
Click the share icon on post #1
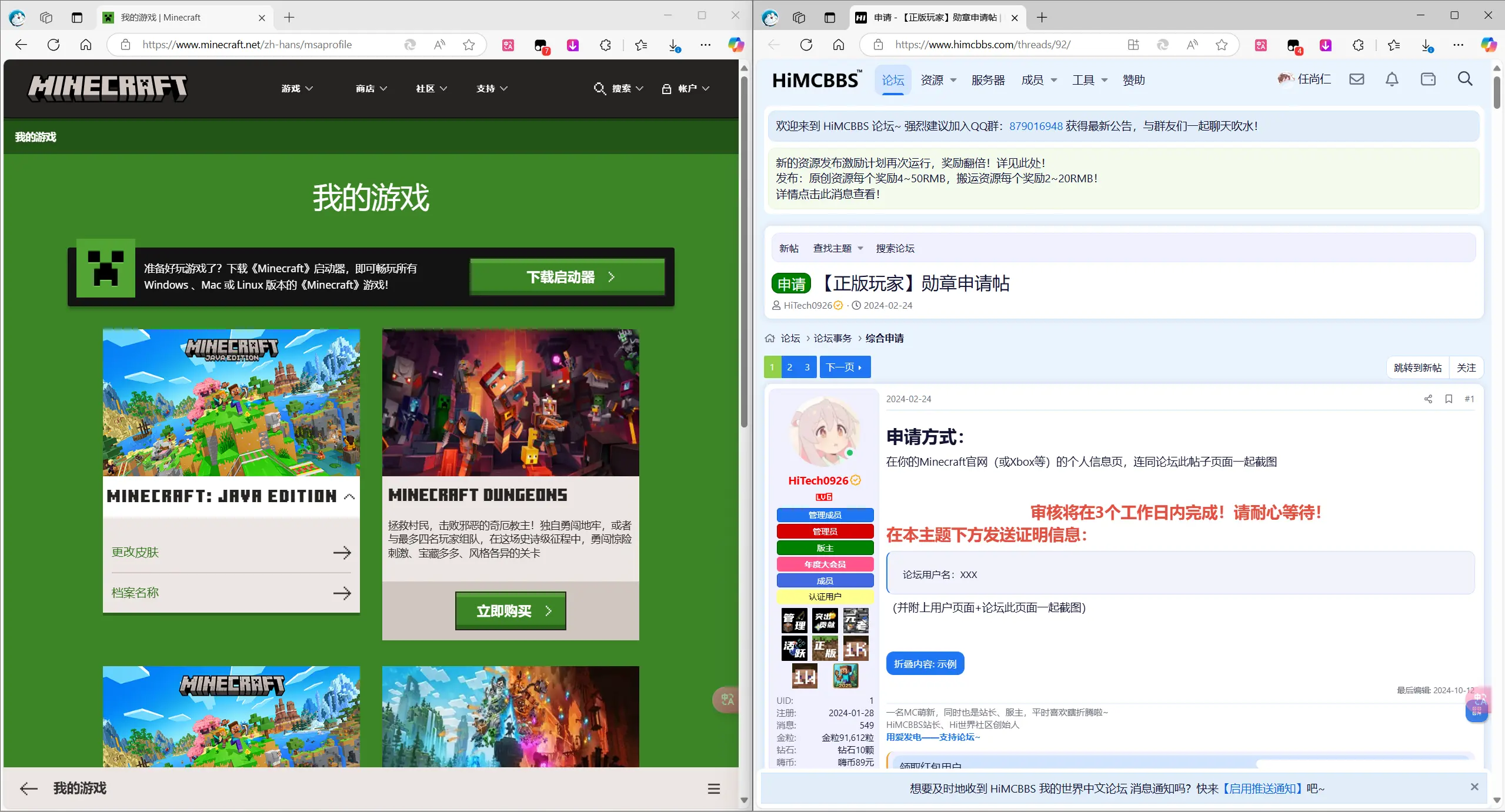1427,399
